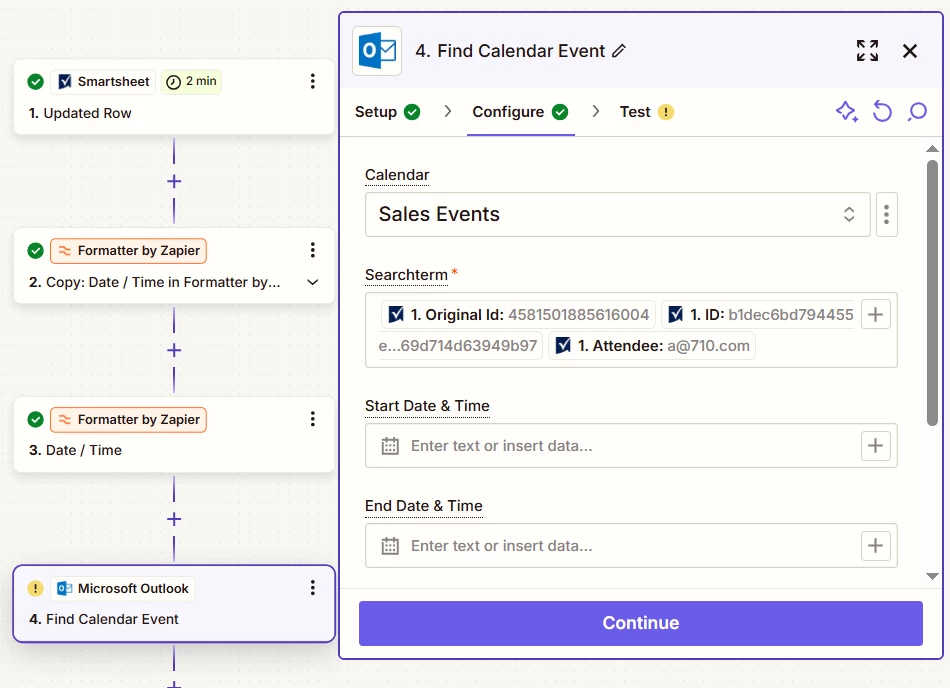Viewport: 950px width, 688px height.
Task: Rename step via pencil icon beside Find Calendar Event
Action: pyautogui.click(x=619, y=51)
